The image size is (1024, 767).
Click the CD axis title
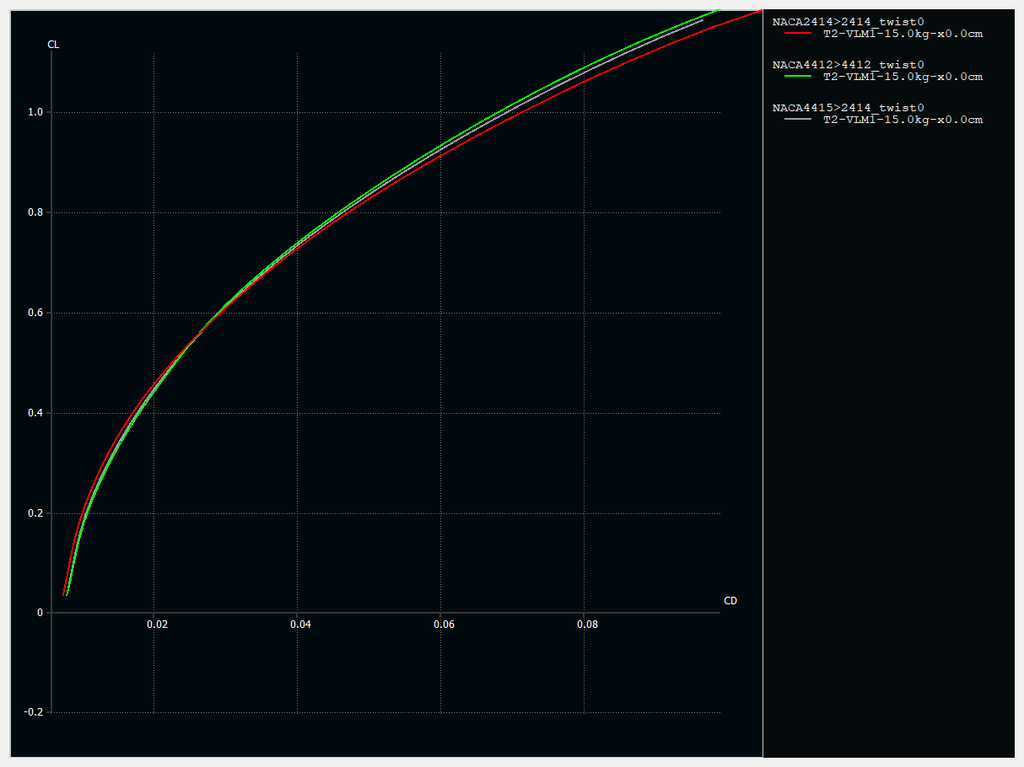tap(730, 601)
